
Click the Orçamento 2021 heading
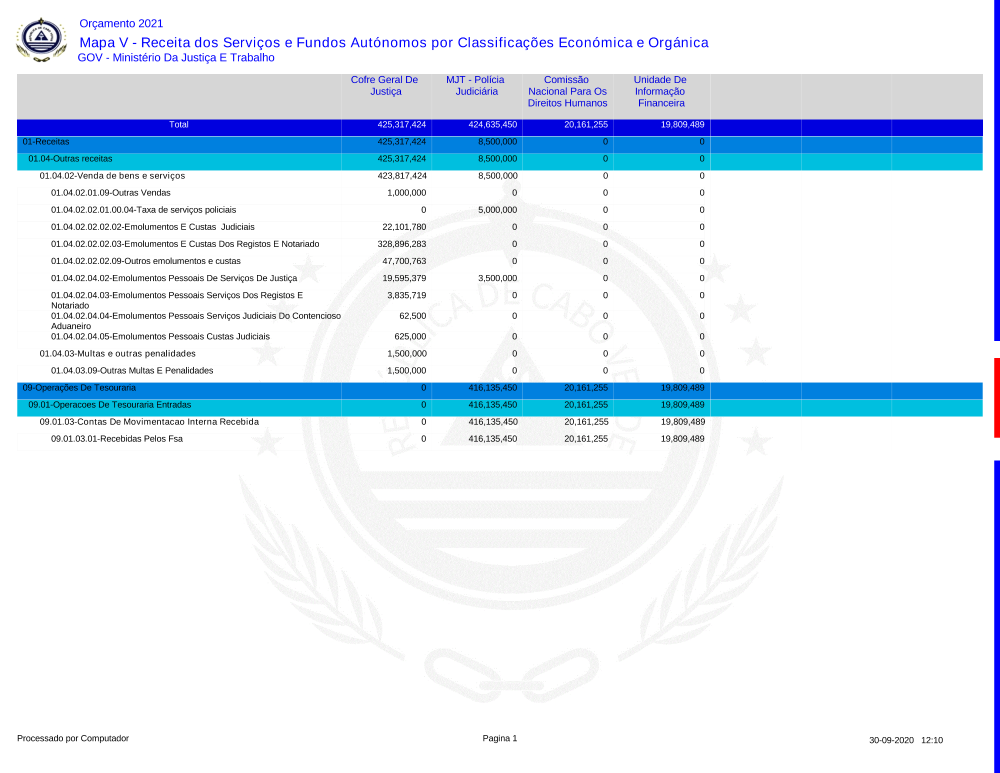120,24
